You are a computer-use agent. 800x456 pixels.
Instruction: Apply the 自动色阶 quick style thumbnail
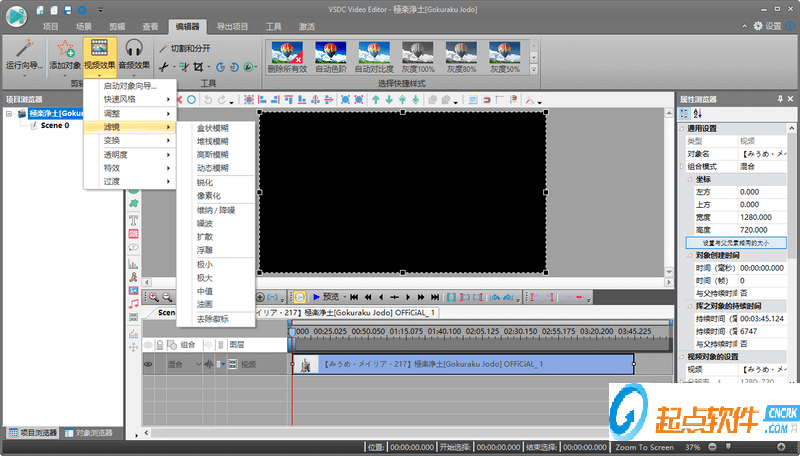point(331,57)
